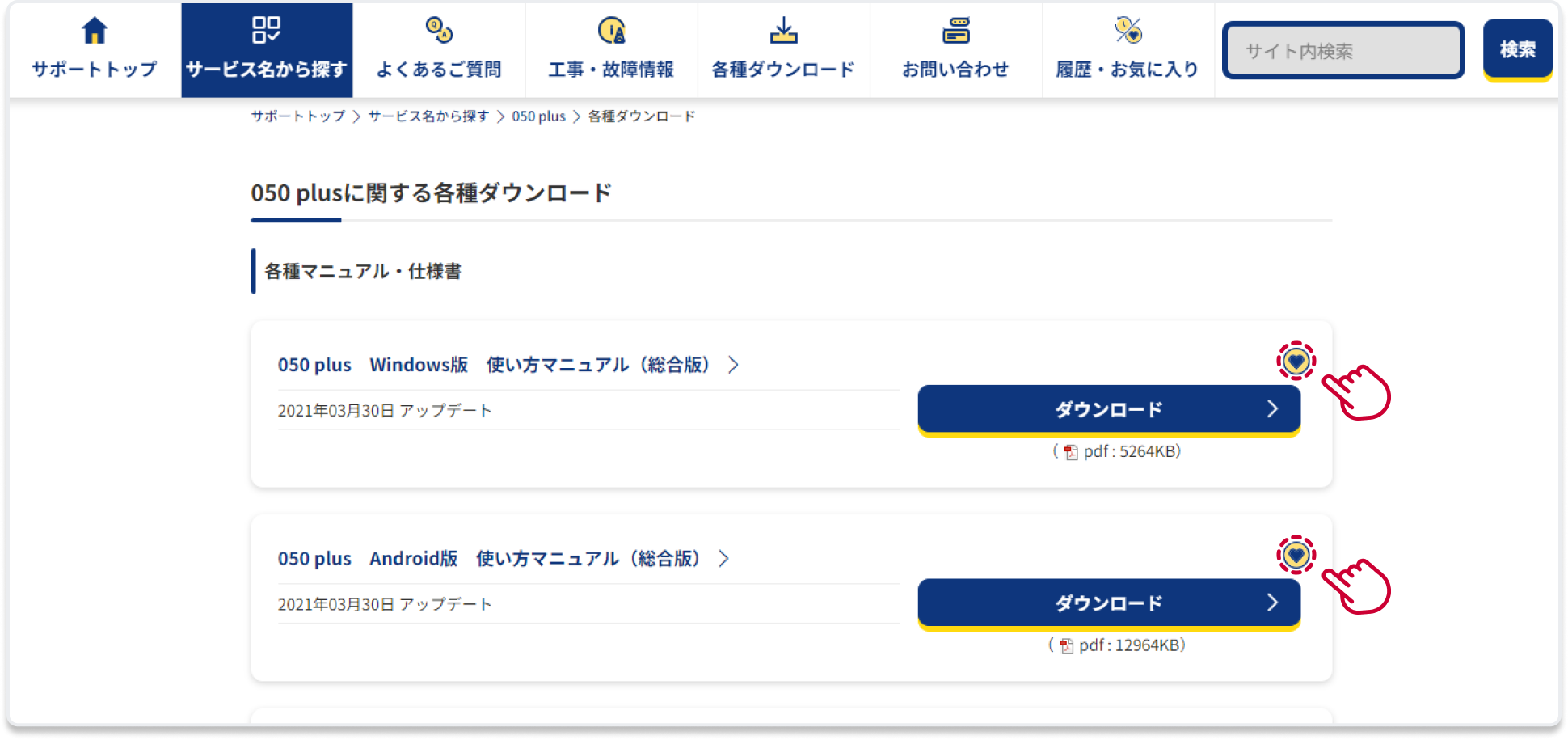Click the Q&A icon above よくあるご質問

[x=439, y=31]
